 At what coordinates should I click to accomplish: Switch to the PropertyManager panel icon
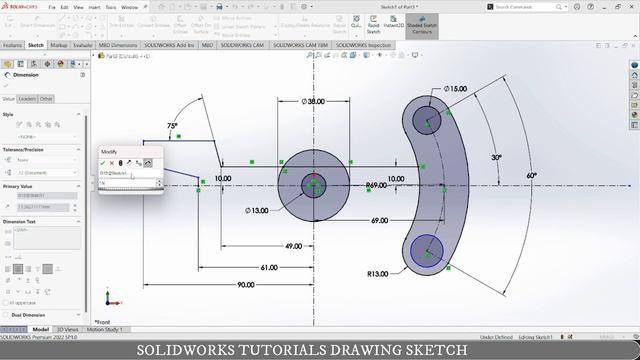point(20,64)
